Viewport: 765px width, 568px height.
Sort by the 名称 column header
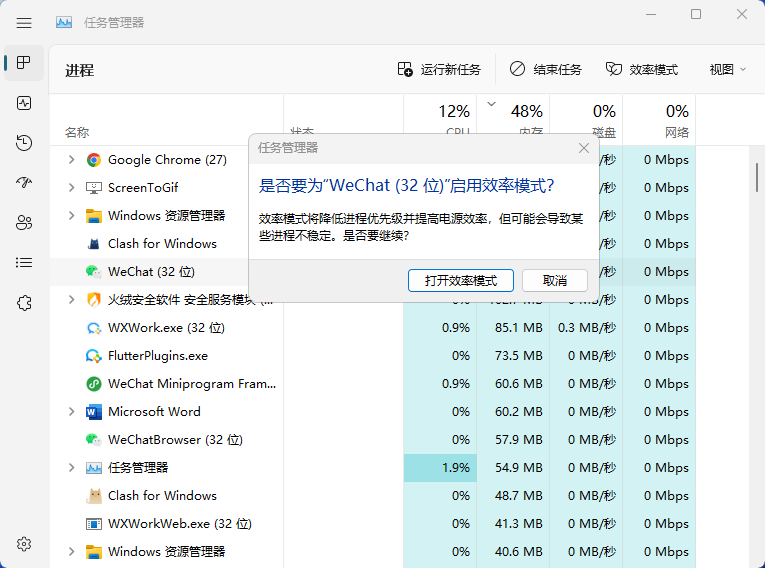tap(166, 120)
